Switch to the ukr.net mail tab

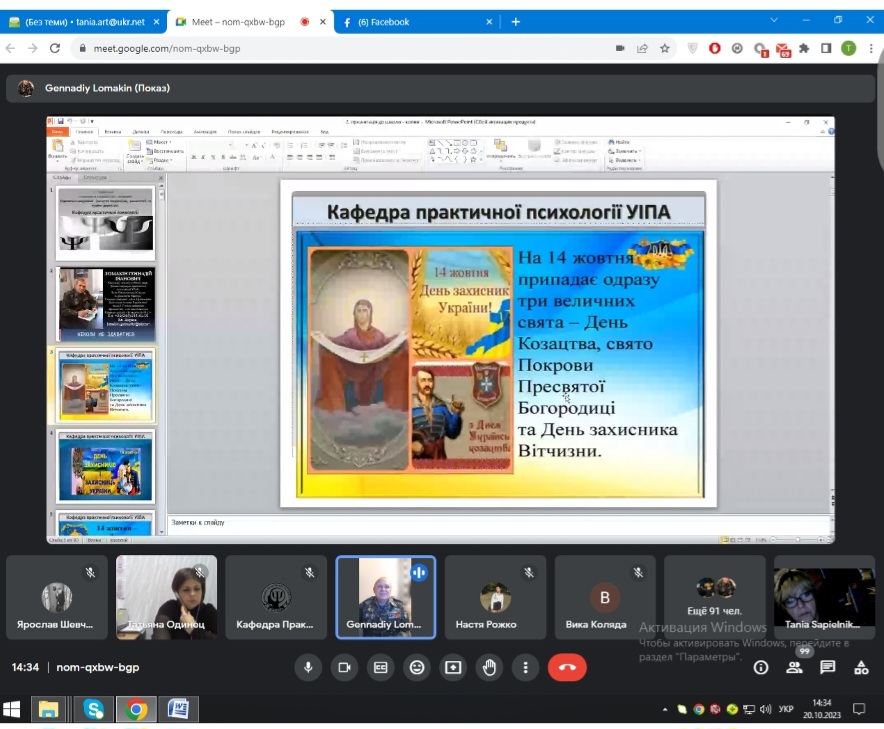[x=85, y=22]
